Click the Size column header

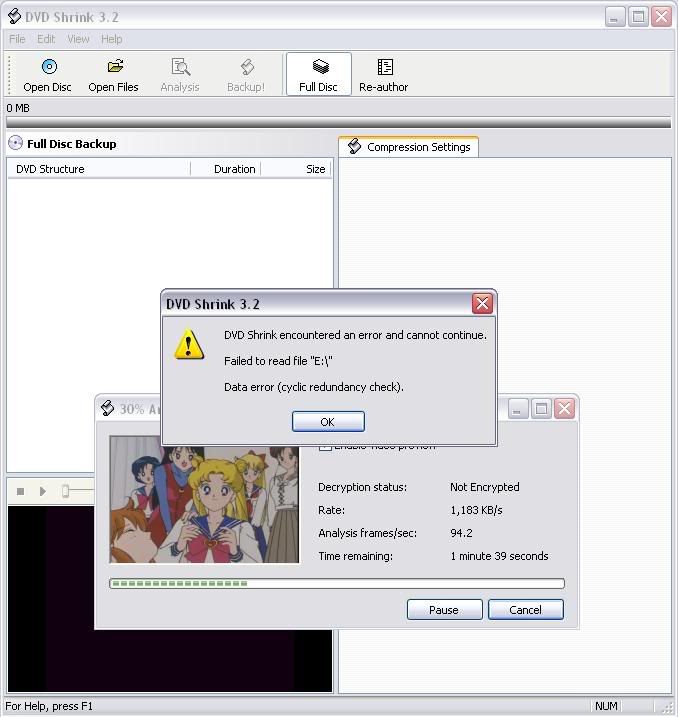295,169
